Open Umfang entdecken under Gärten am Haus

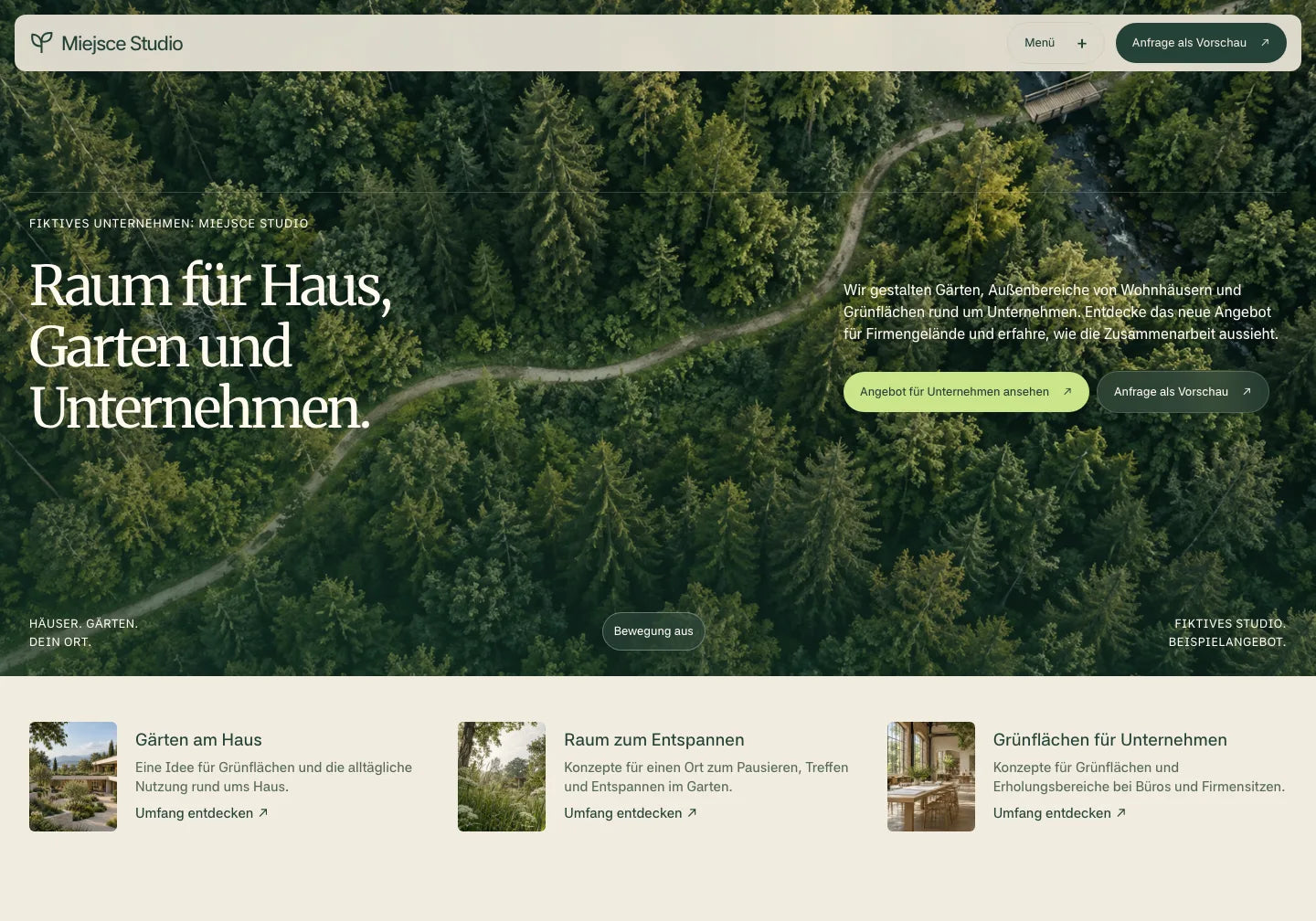202,813
